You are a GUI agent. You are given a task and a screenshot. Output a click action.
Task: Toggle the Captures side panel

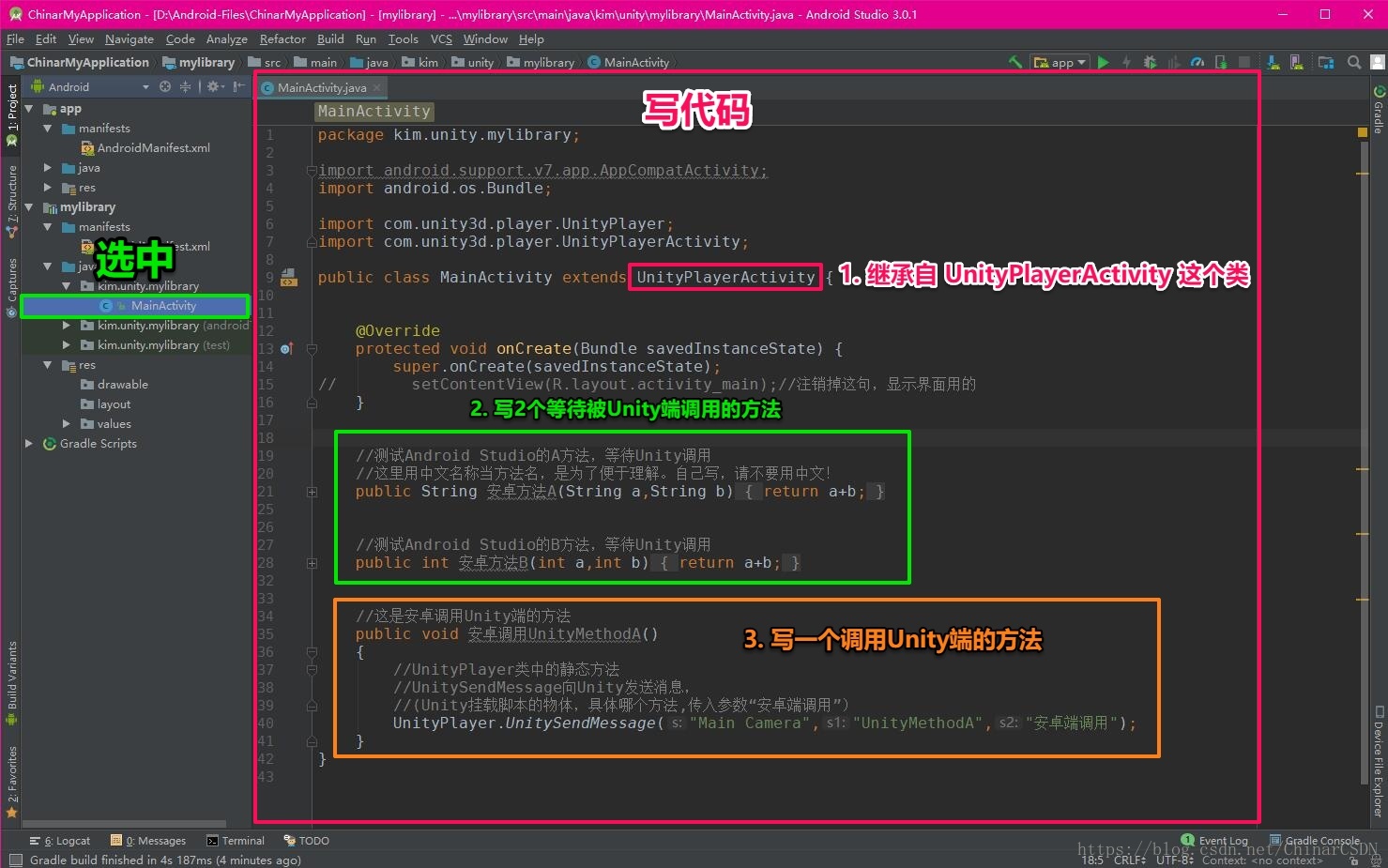click(x=11, y=286)
